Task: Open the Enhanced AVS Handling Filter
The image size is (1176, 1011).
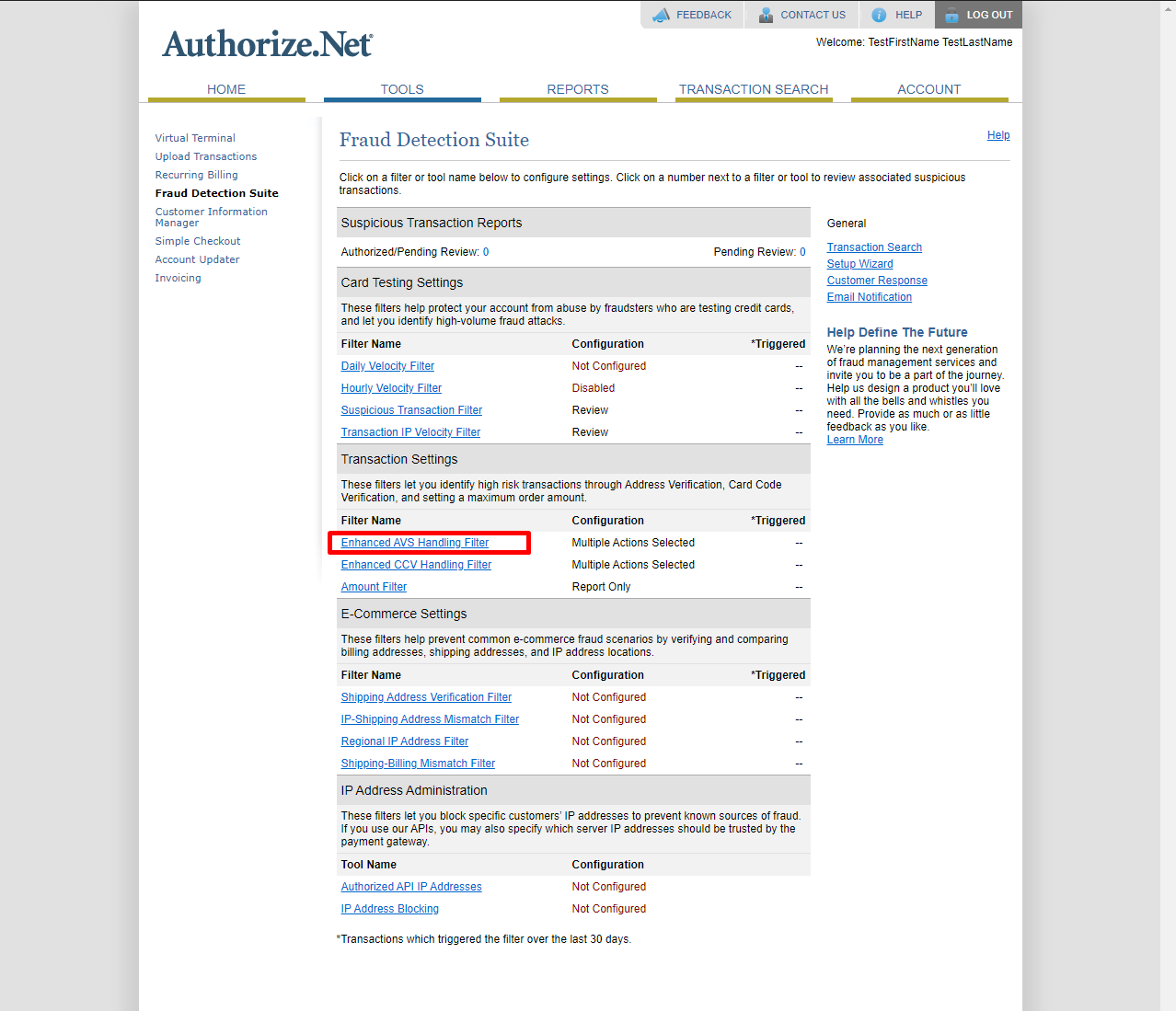Action: tap(415, 543)
